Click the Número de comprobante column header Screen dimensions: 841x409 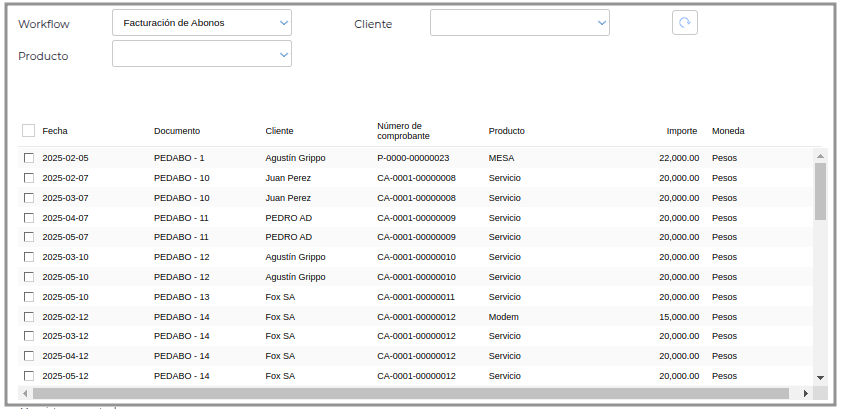(403, 131)
